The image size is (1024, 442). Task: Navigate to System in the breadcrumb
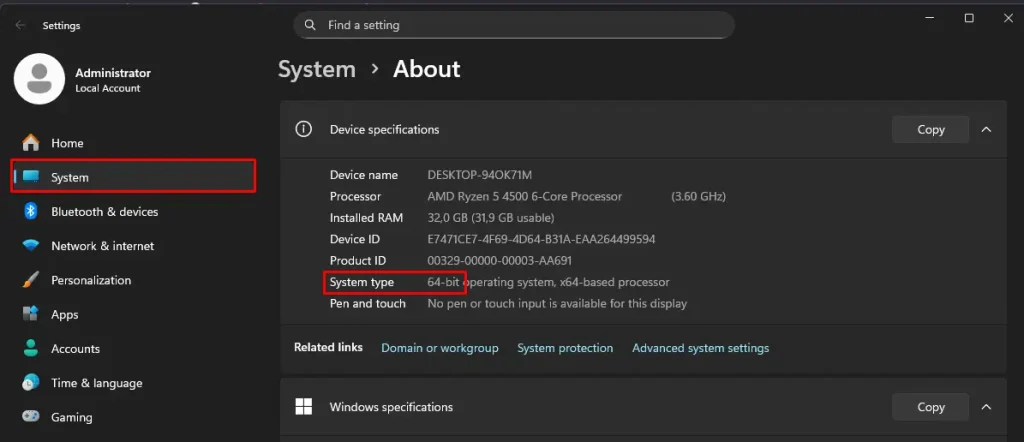[317, 69]
